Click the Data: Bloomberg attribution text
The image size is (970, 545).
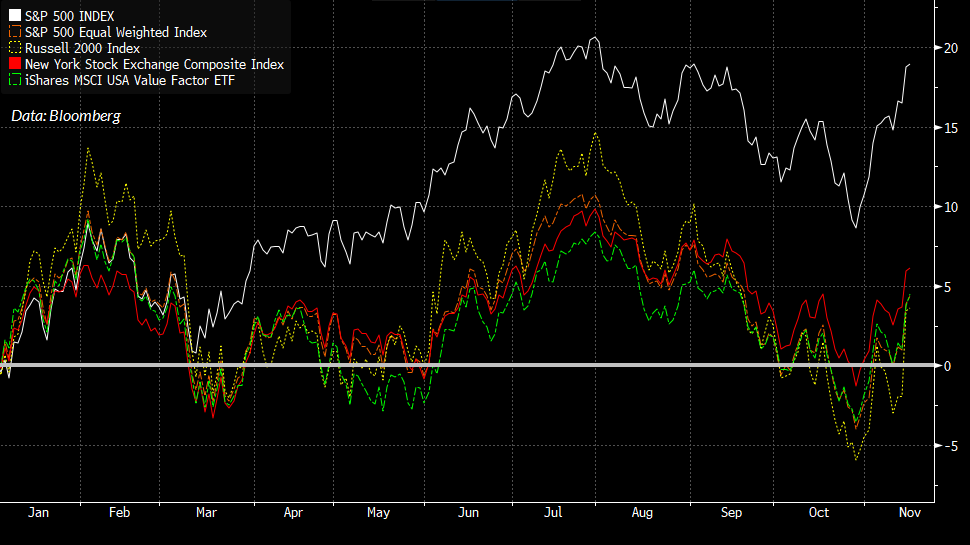(66, 116)
